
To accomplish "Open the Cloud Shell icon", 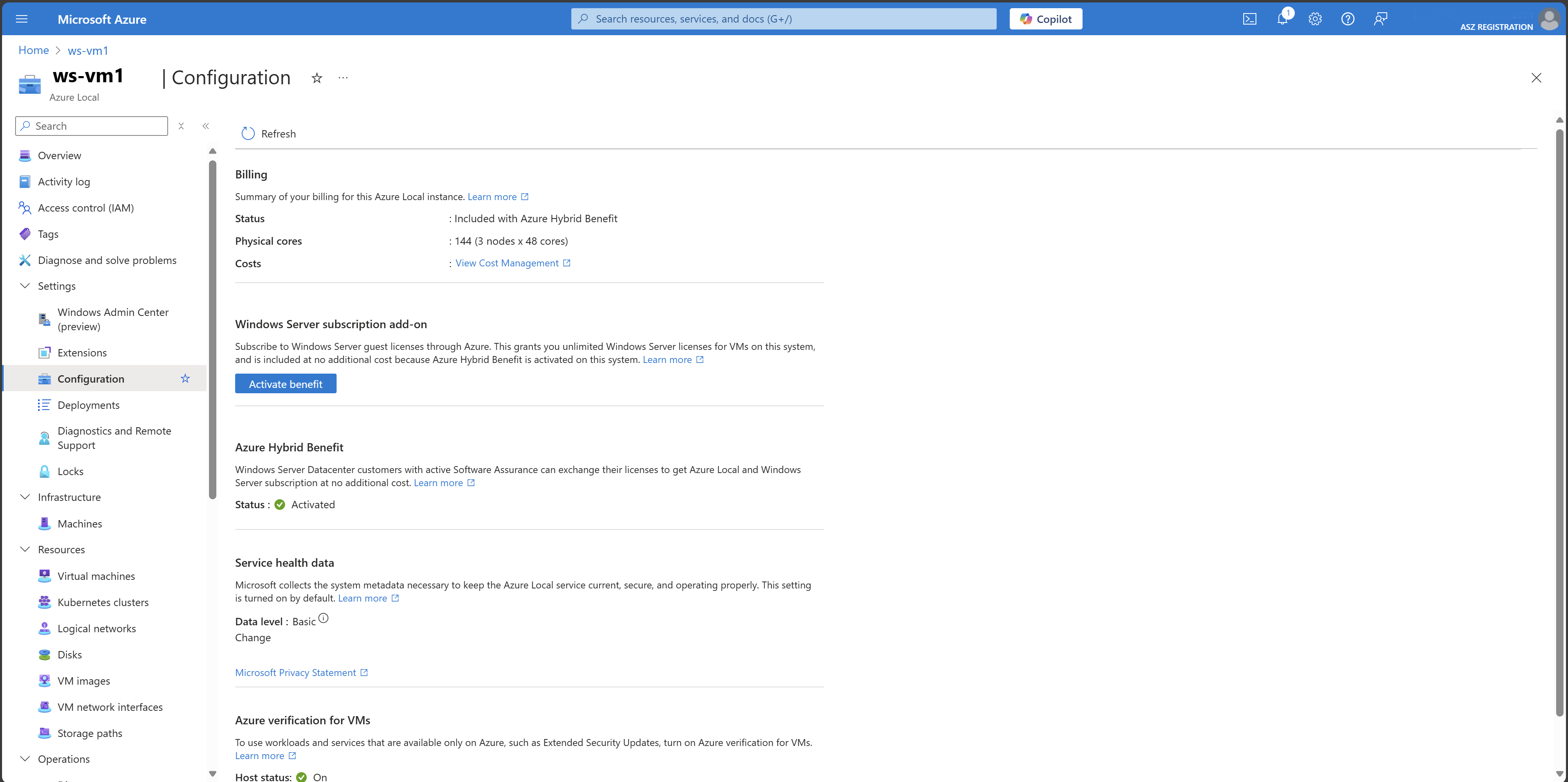I will tap(1249, 19).
